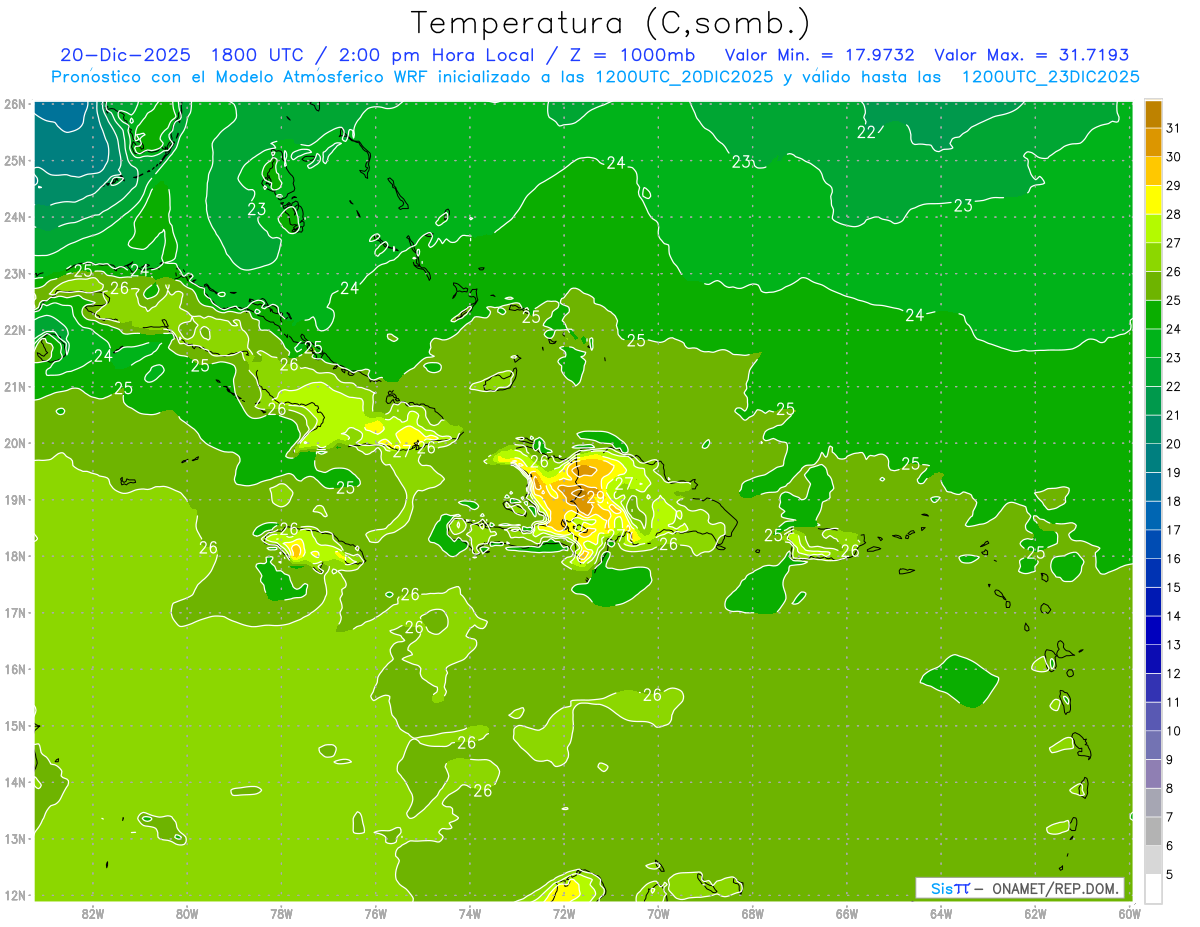Click the '1200UTC_20DIC2025' initialization text

[x=684, y=77]
